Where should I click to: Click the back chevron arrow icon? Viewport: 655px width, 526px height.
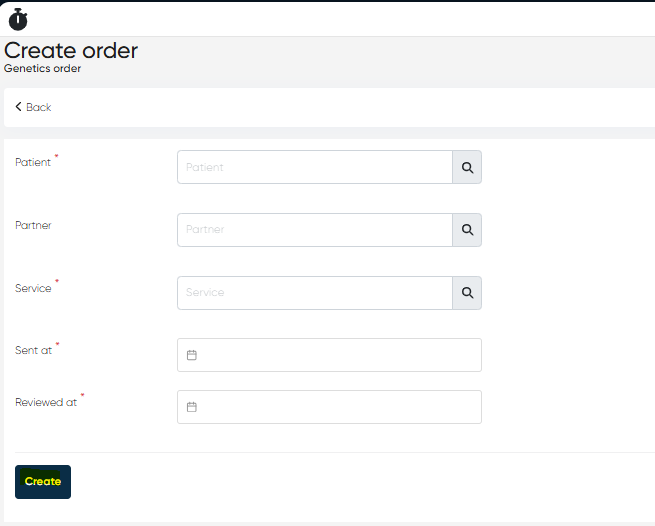point(18,107)
